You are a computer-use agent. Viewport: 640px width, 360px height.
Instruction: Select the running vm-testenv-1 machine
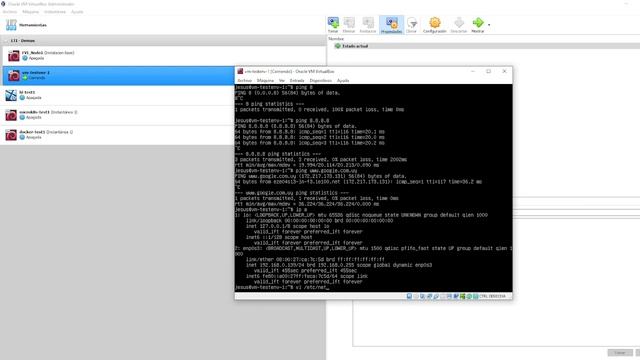(118, 76)
